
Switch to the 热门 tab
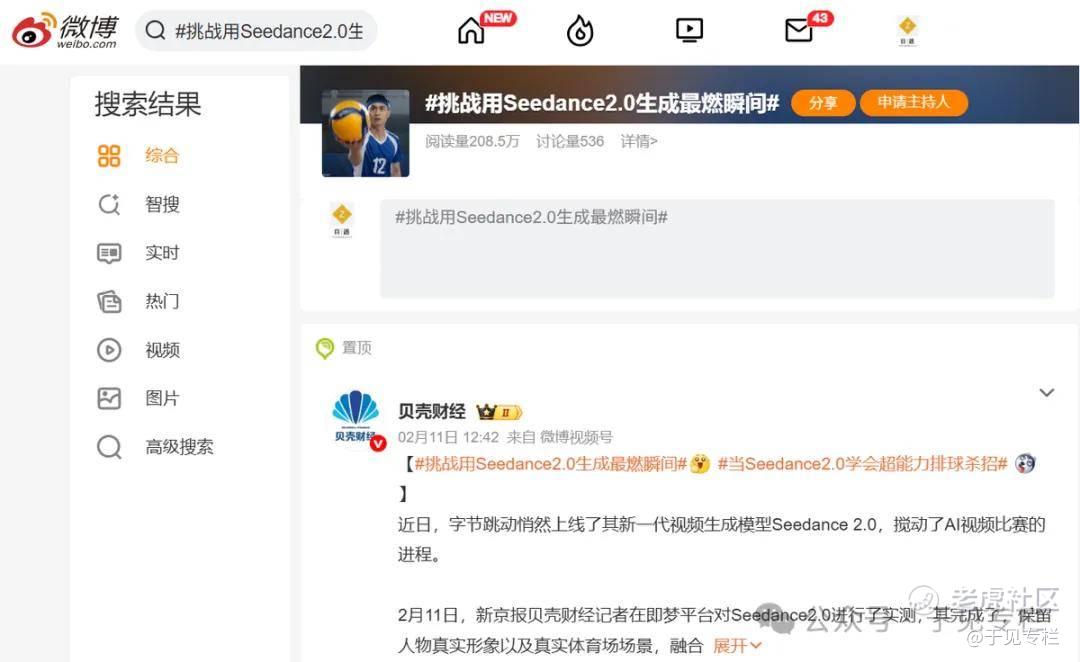162,301
